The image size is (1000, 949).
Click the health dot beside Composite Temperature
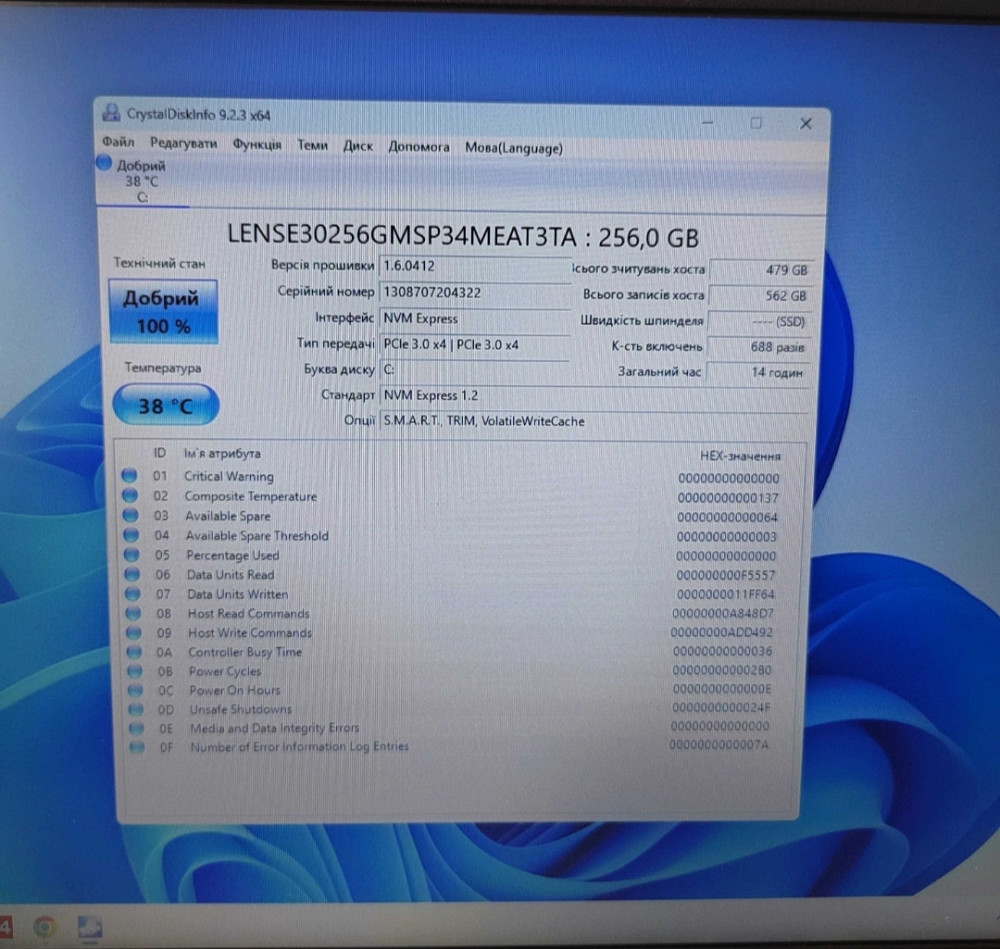[130, 496]
